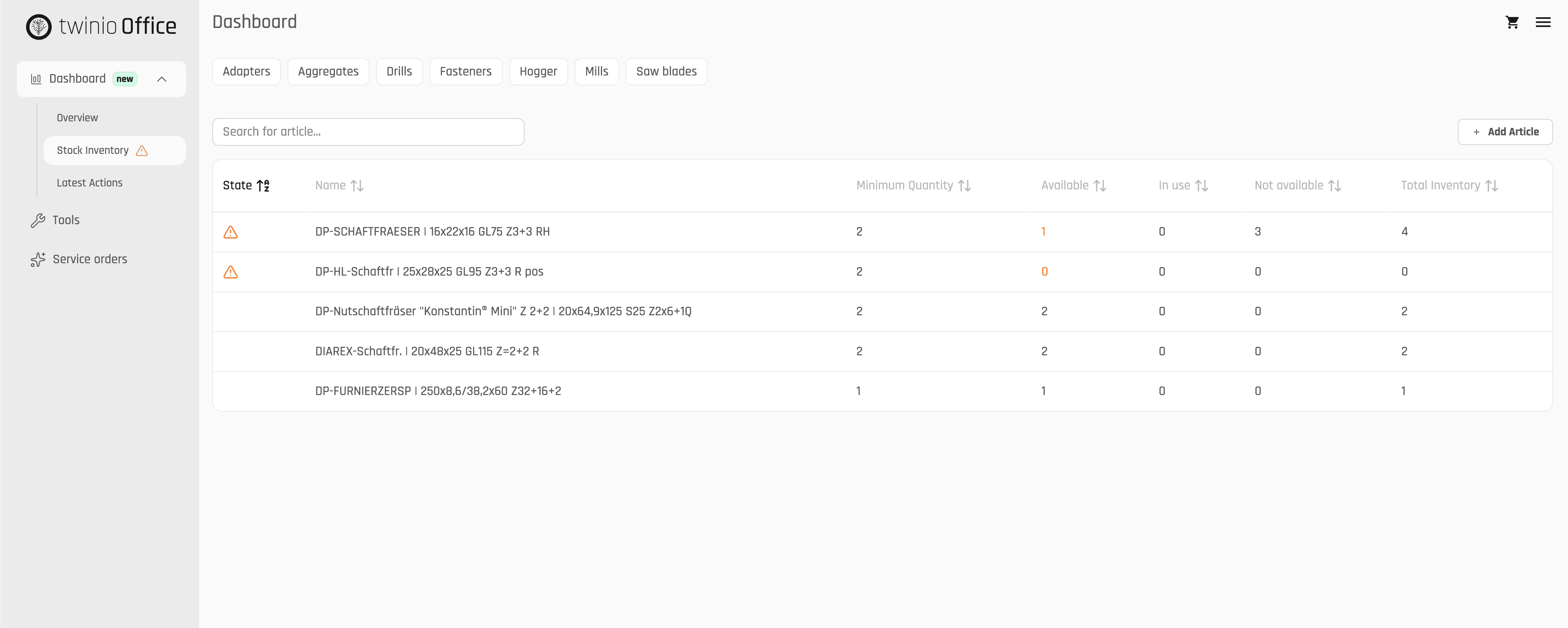This screenshot has height=628, width=1568.
Task: Open Latest Actions in sidebar
Action: 89,183
